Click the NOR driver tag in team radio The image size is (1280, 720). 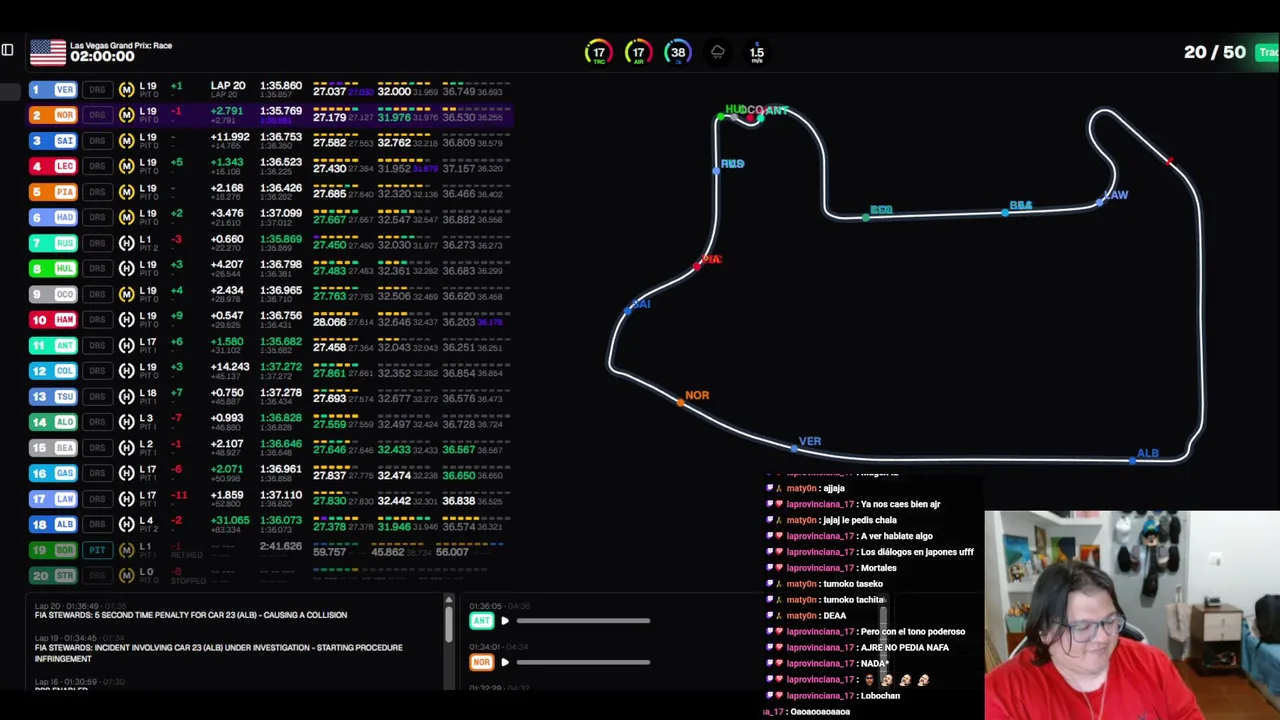click(482, 662)
